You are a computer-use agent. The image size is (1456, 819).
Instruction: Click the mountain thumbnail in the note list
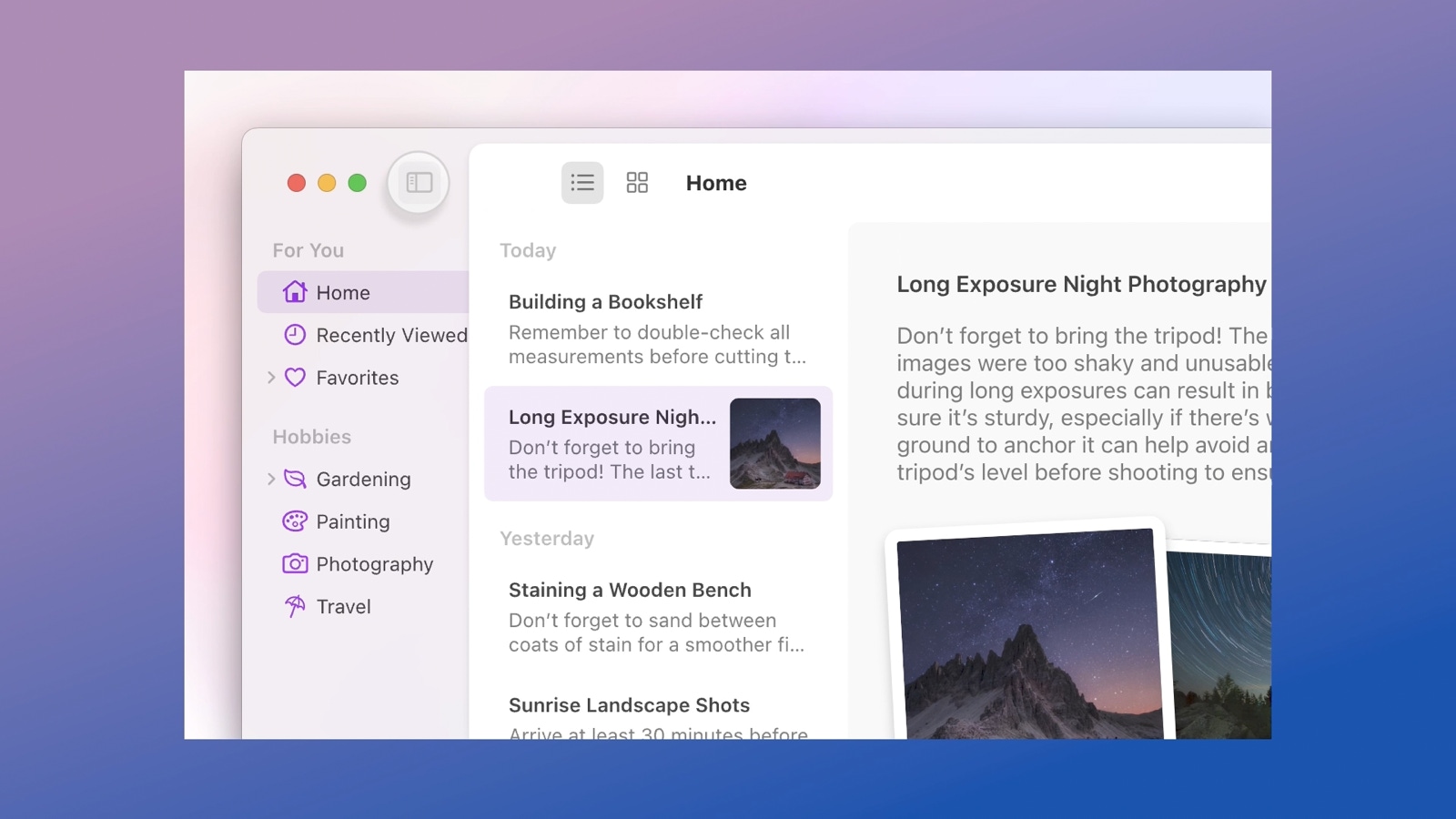coord(775,443)
